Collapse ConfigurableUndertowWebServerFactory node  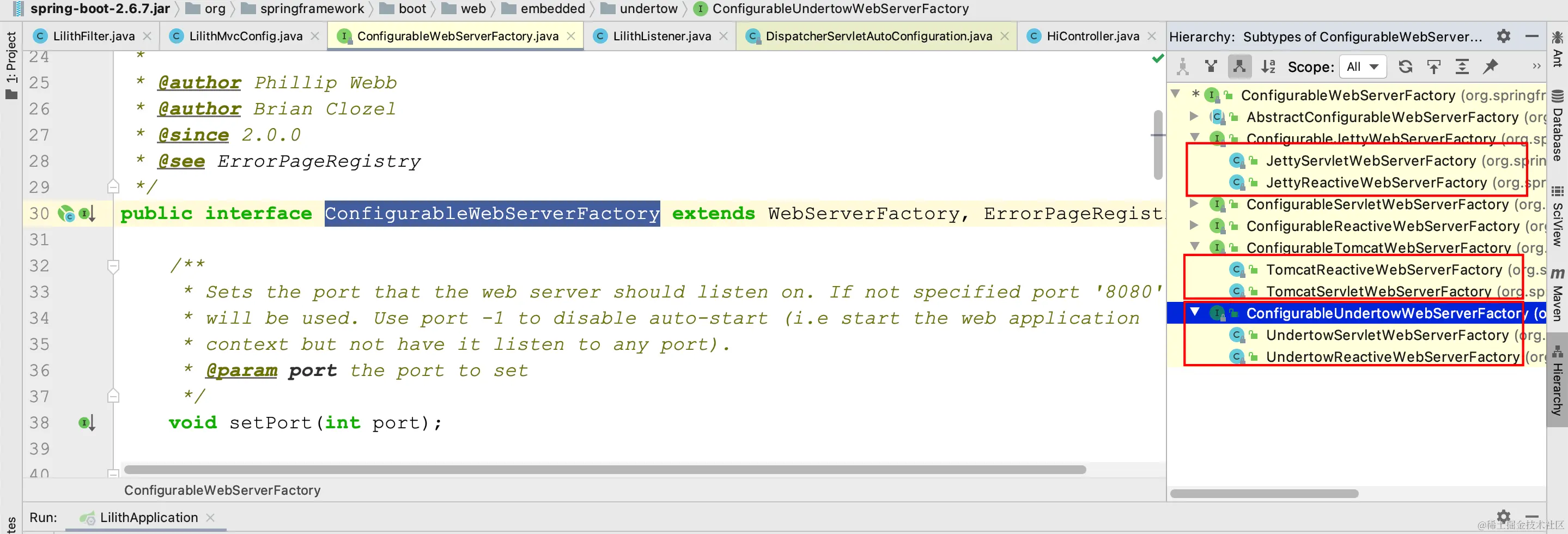pyautogui.click(x=1195, y=312)
